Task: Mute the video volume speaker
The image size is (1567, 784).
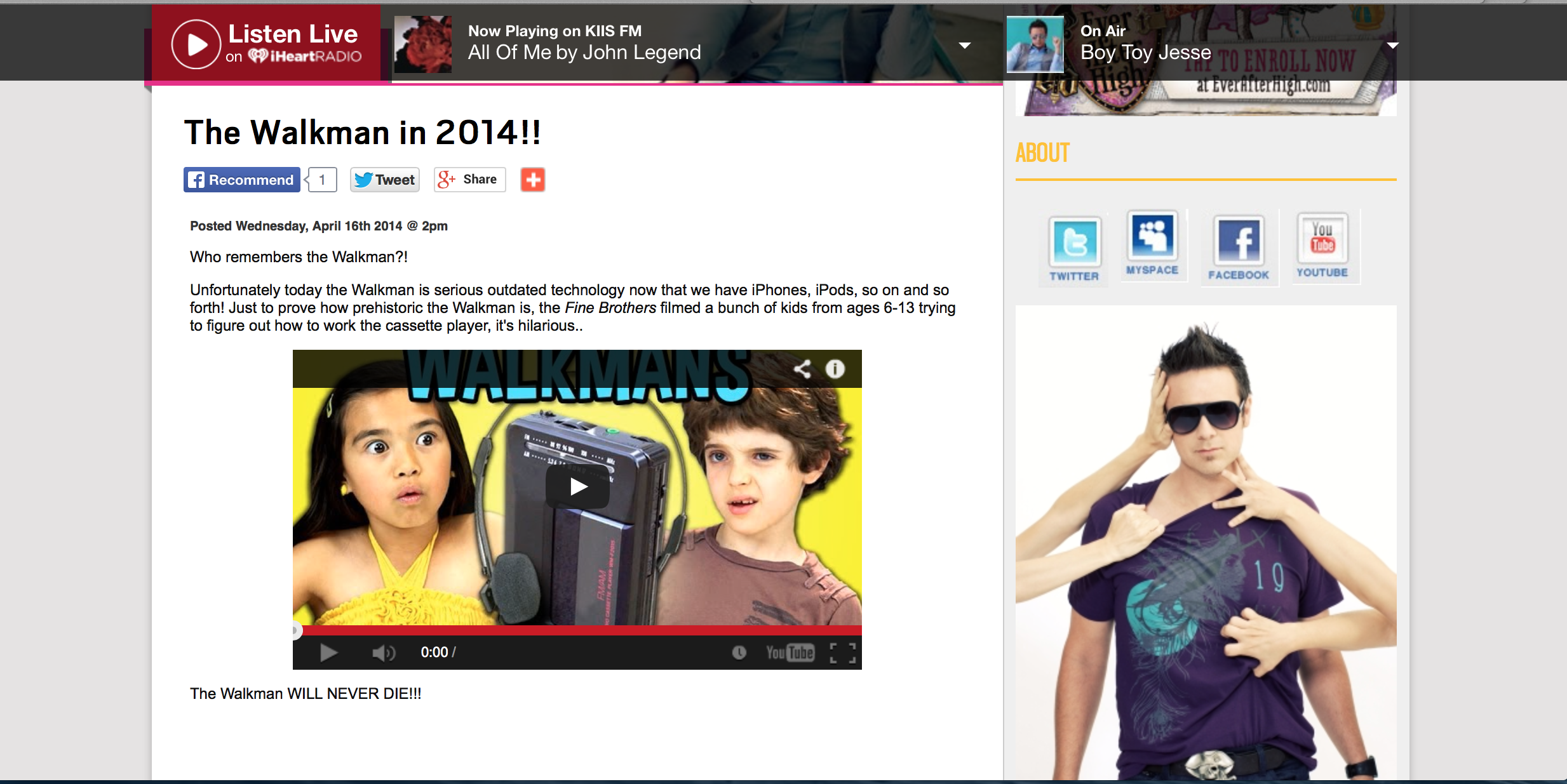Action: coord(383,653)
